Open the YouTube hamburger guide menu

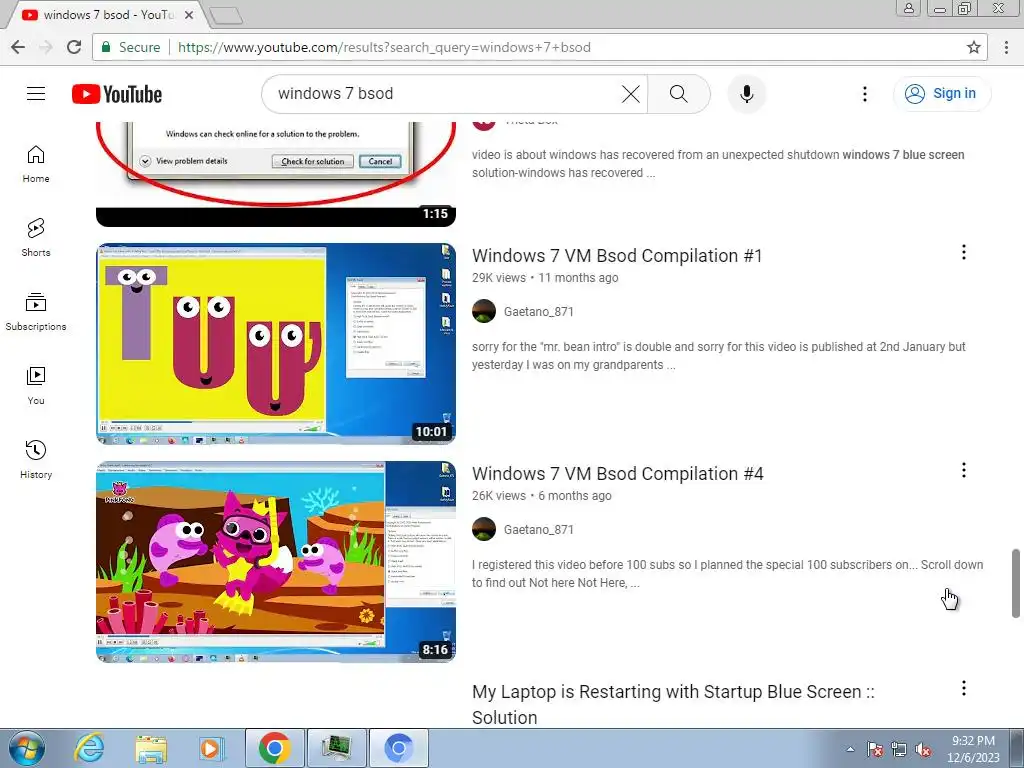click(x=36, y=94)
